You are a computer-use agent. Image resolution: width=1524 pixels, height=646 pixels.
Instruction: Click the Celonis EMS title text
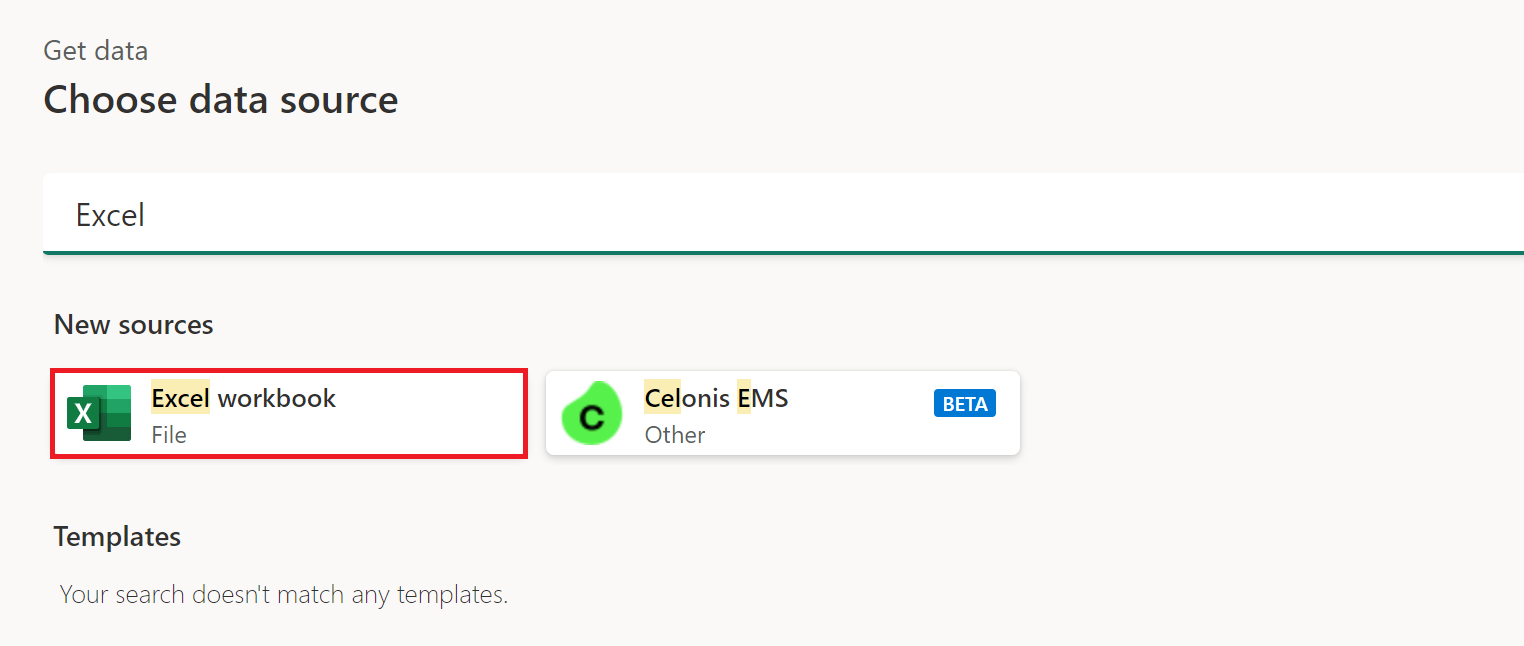(x=715, y=398)
